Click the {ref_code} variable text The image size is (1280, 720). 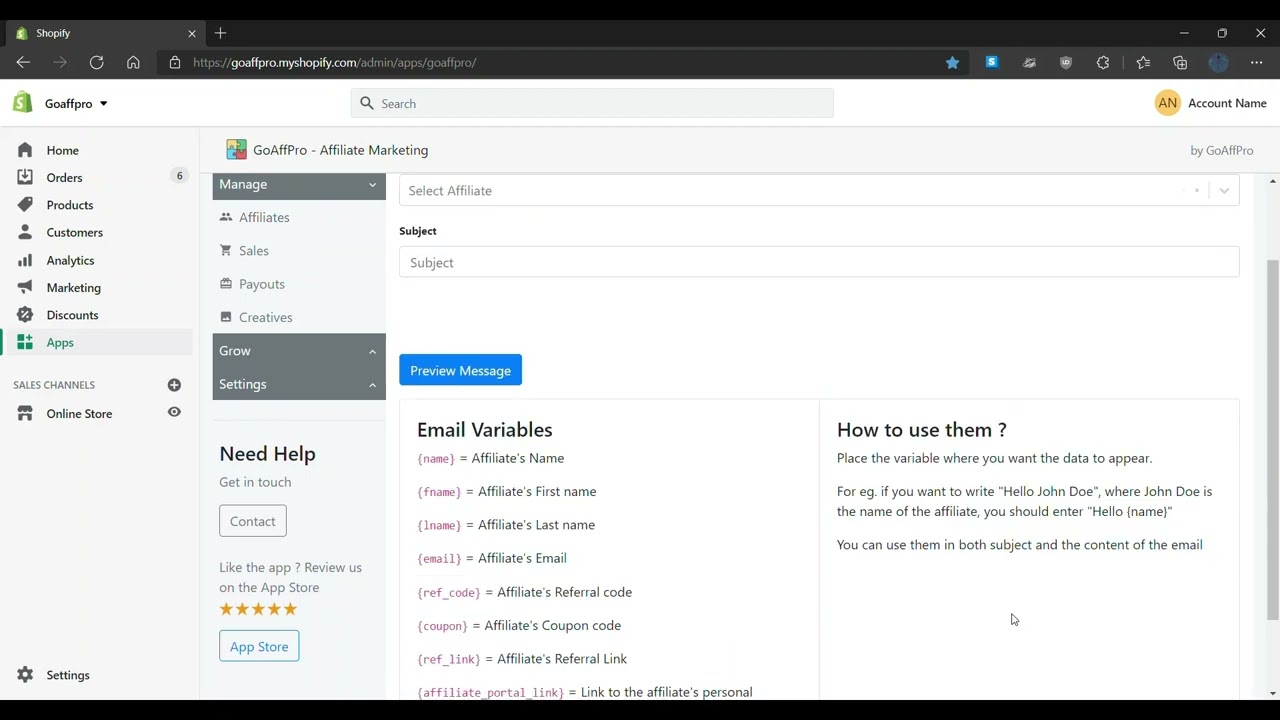[449, 593]
